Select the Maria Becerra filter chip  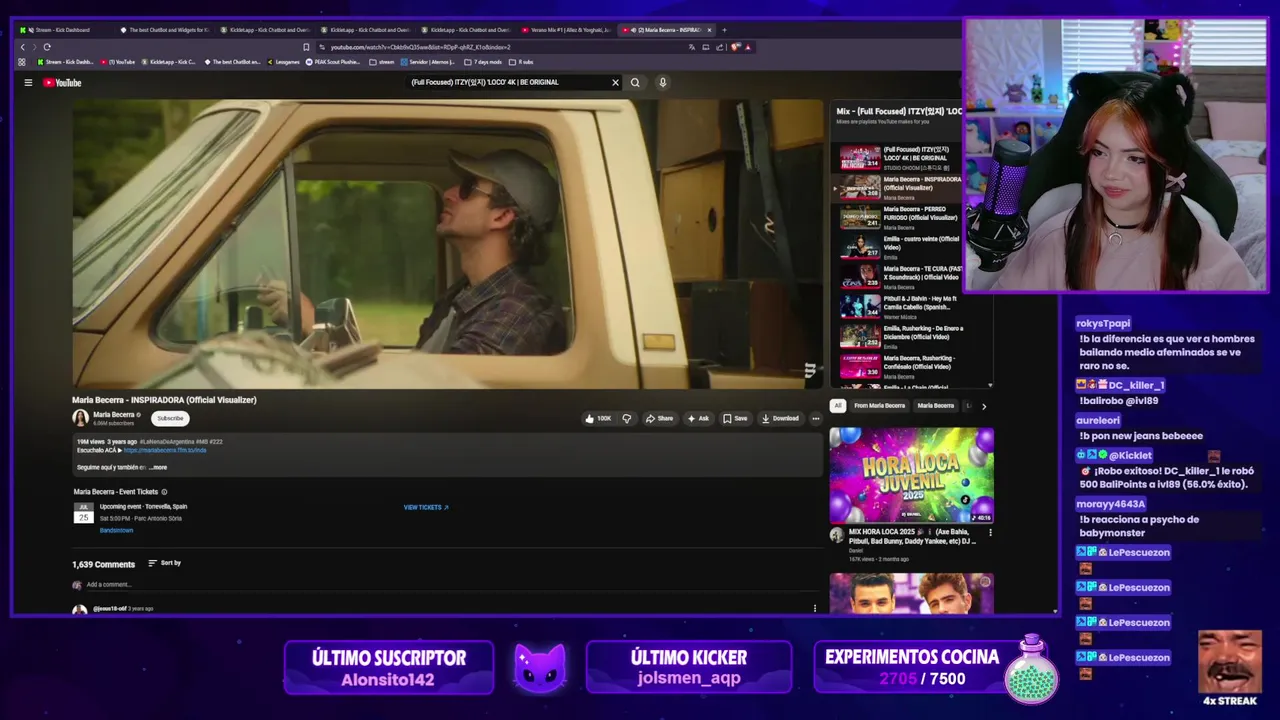click(936, 406)
